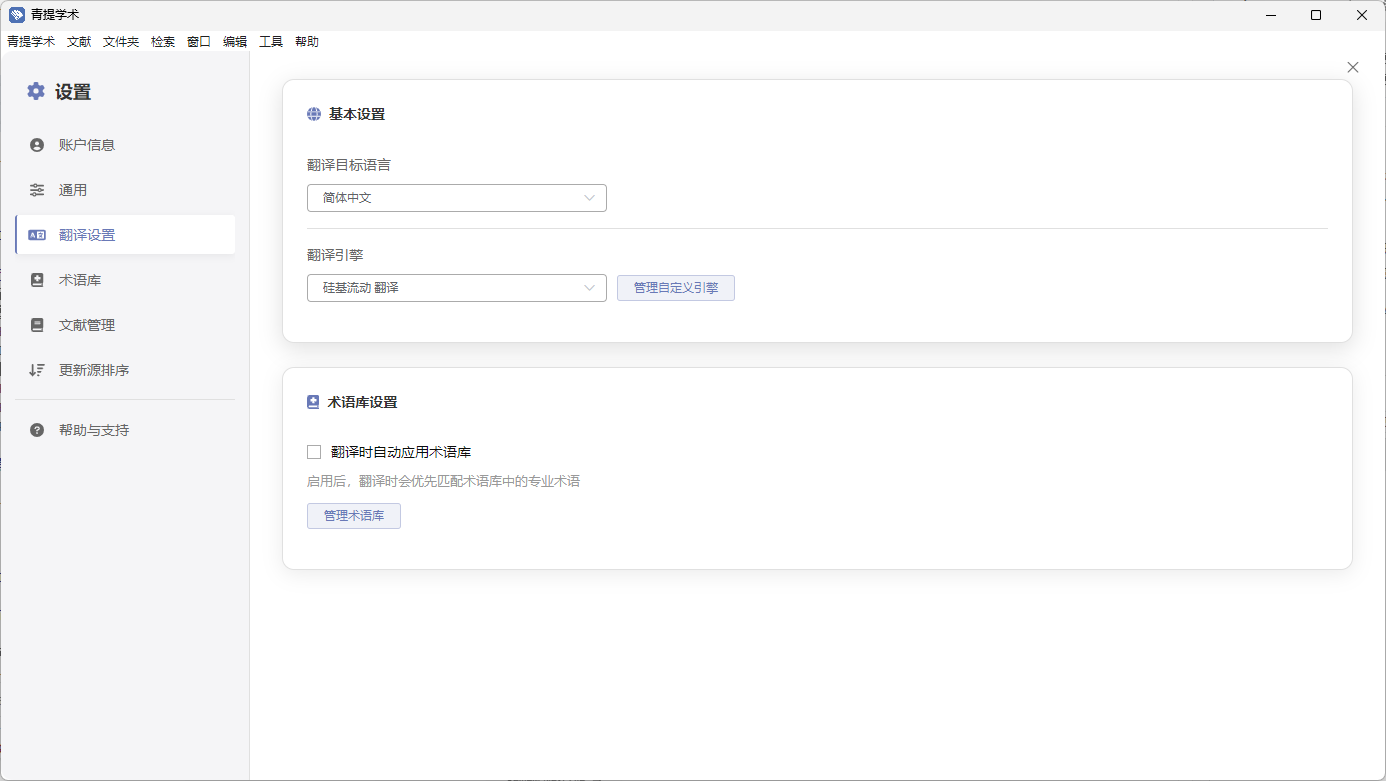Click the terminology library book icon

point(37,280)
